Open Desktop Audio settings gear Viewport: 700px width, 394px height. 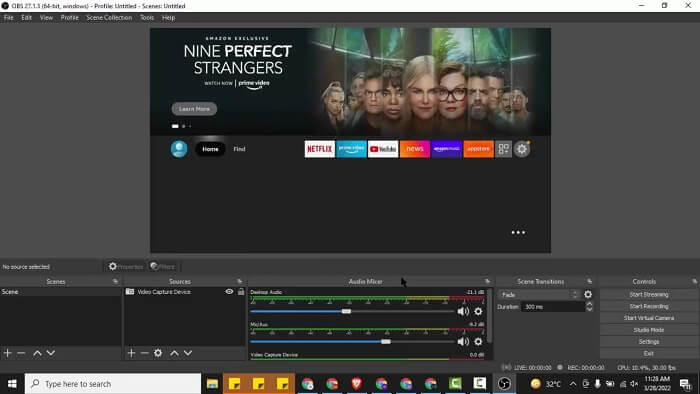[478, 311]
